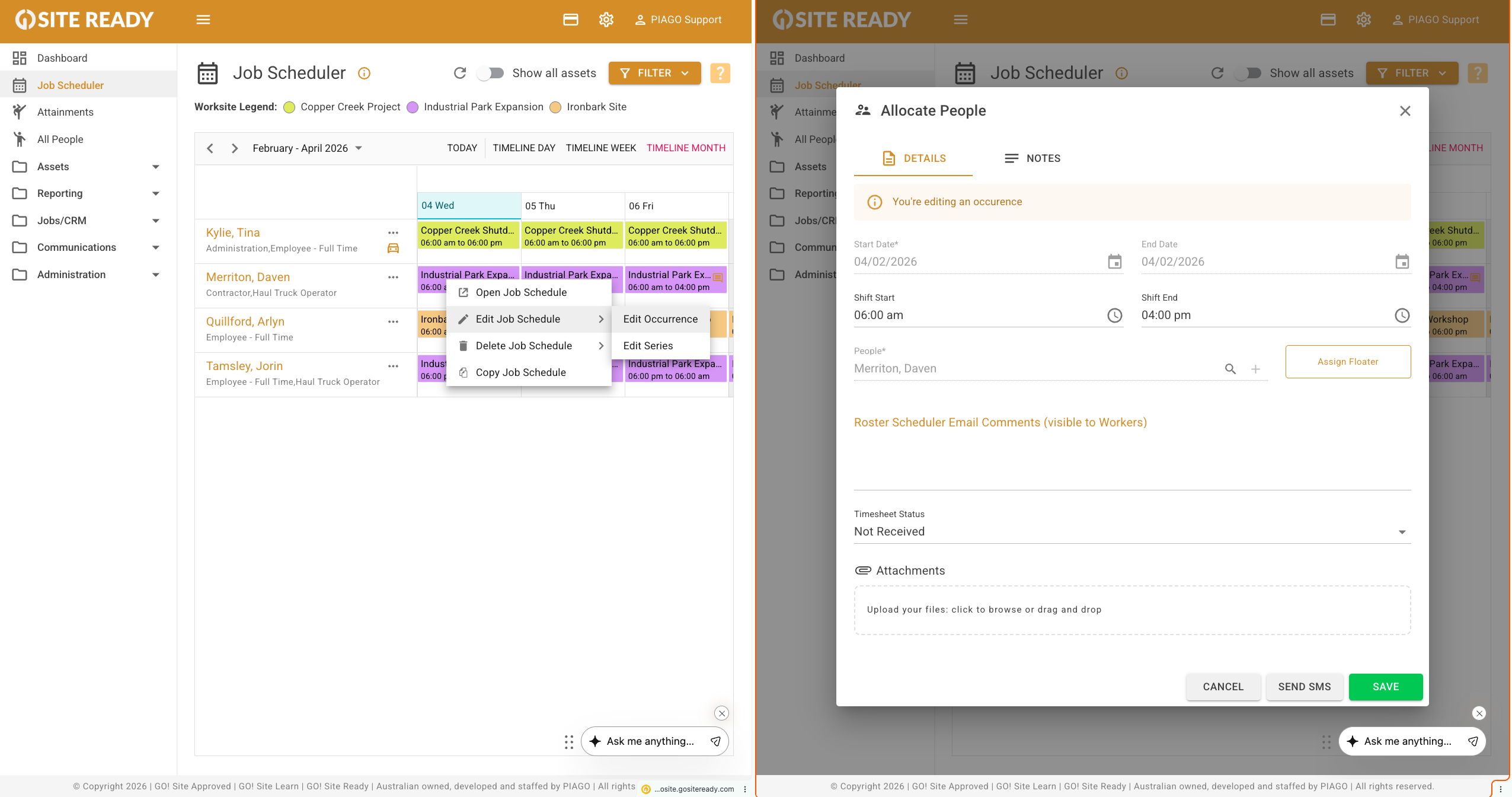Viewport: 1512px width, 797px height.
Task: Select Edit Occurrence from submenu
Action: 660,319
